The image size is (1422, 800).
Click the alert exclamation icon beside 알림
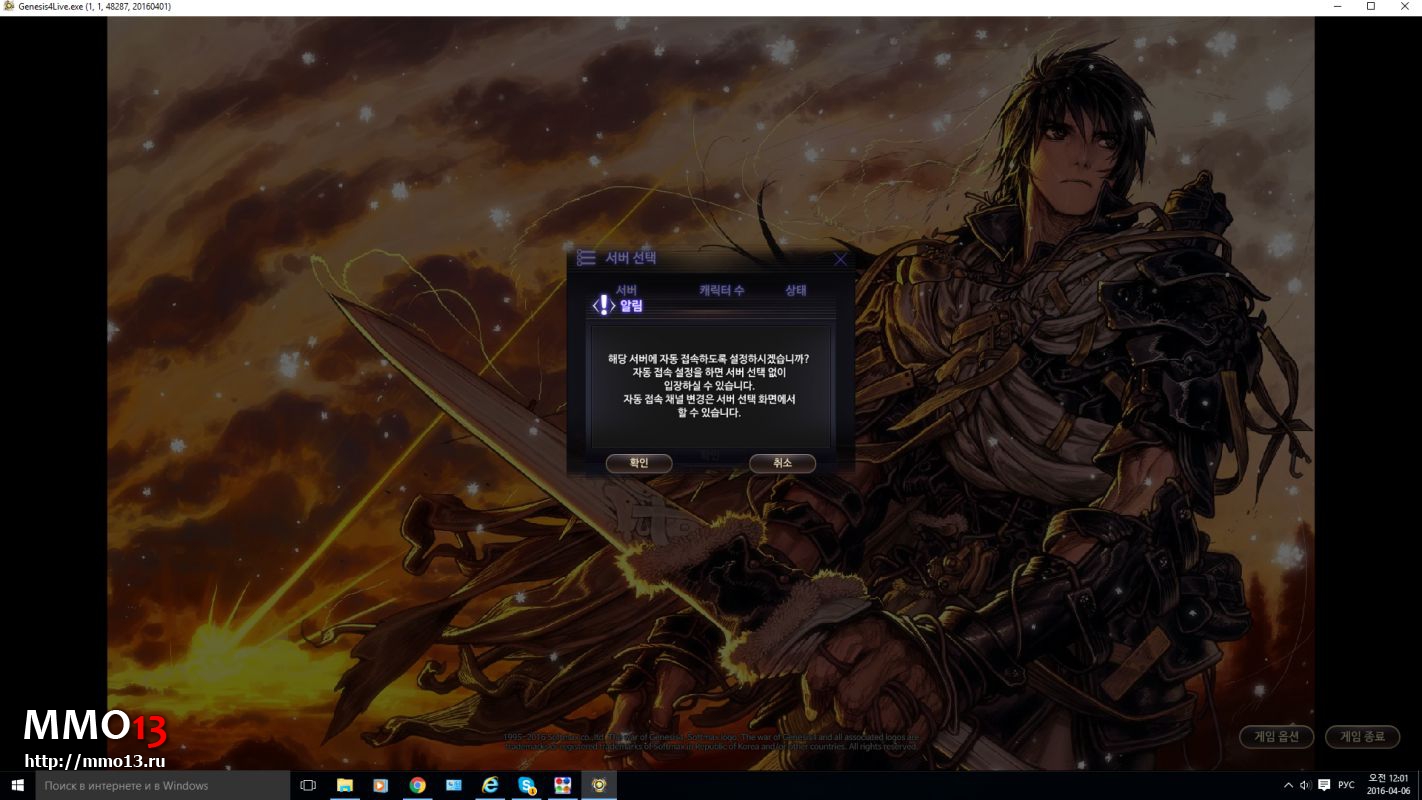pyautogui.click(x=603, y=305)
